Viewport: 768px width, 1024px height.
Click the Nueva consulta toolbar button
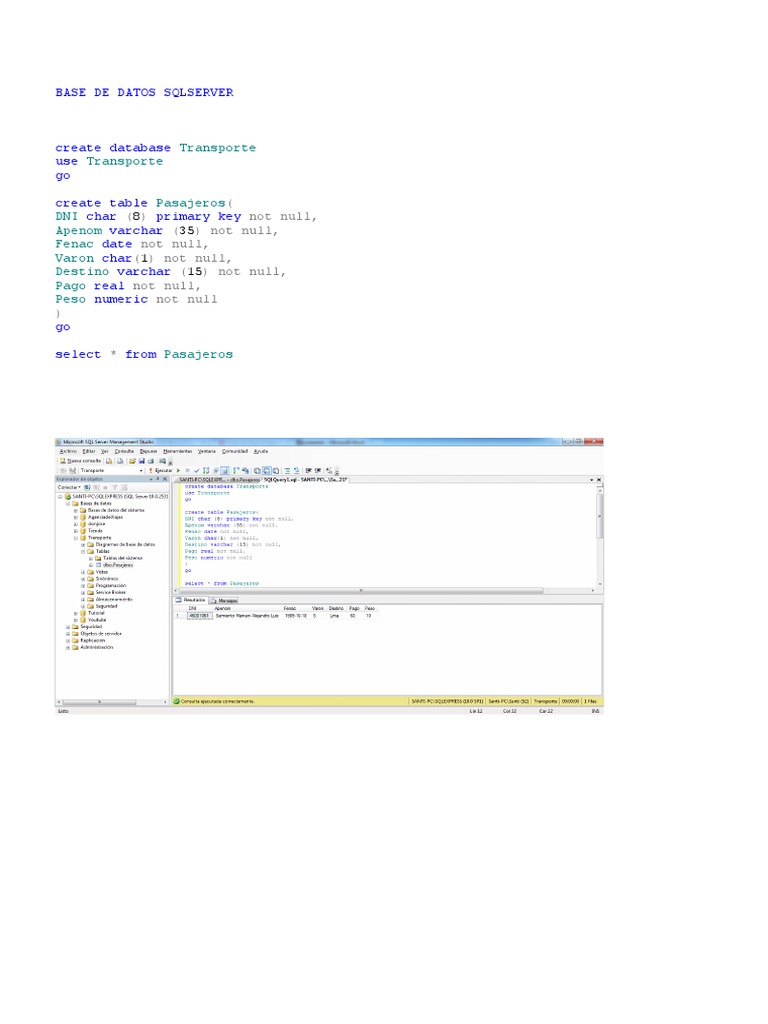(x=78, y=460)
